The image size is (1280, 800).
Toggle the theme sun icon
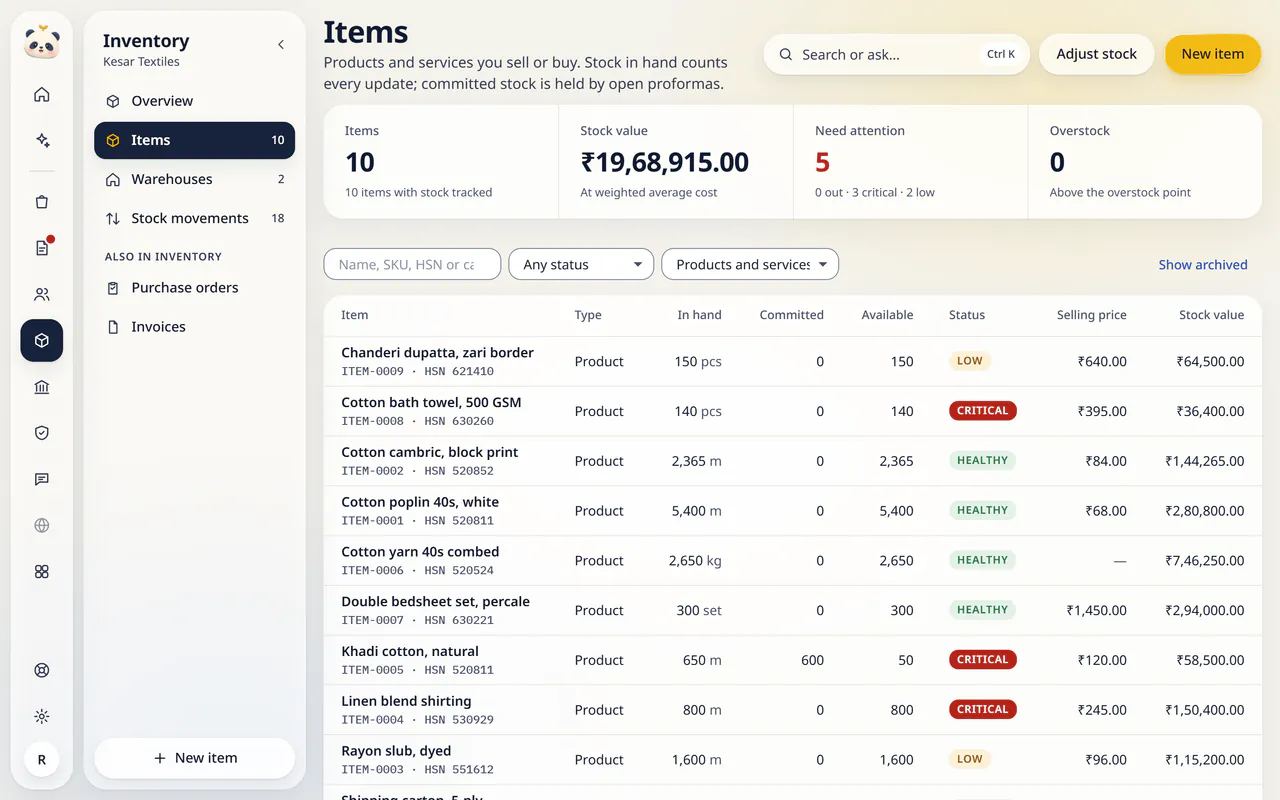42,716
